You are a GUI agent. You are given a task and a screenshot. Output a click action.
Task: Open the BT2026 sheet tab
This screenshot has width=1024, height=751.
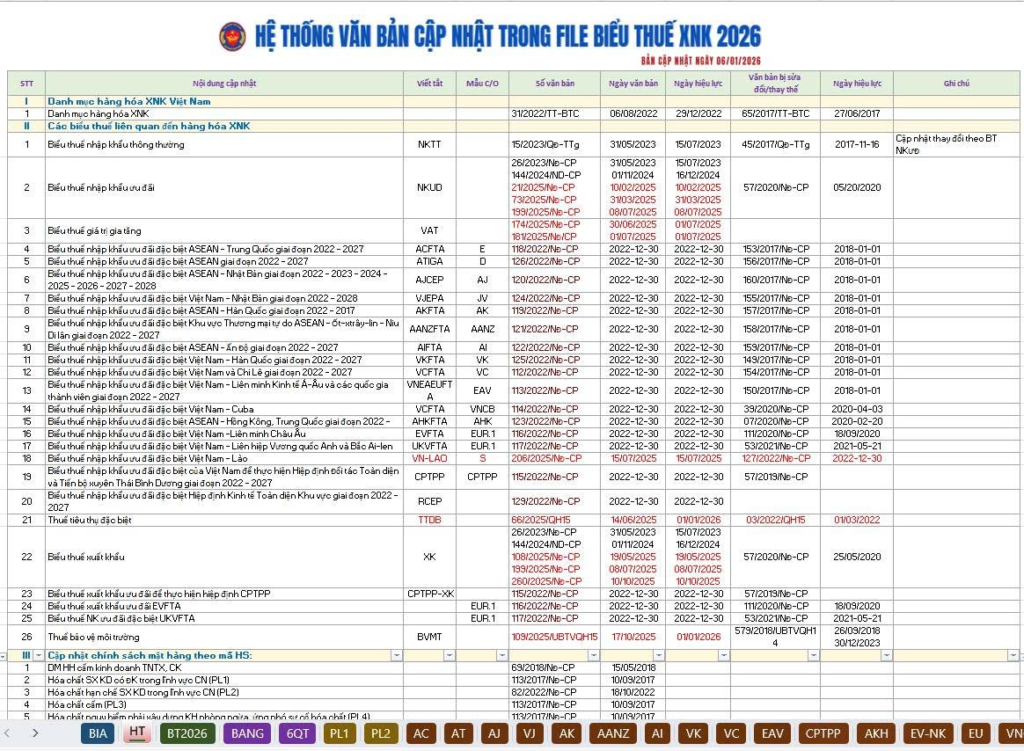pos(187,733)
